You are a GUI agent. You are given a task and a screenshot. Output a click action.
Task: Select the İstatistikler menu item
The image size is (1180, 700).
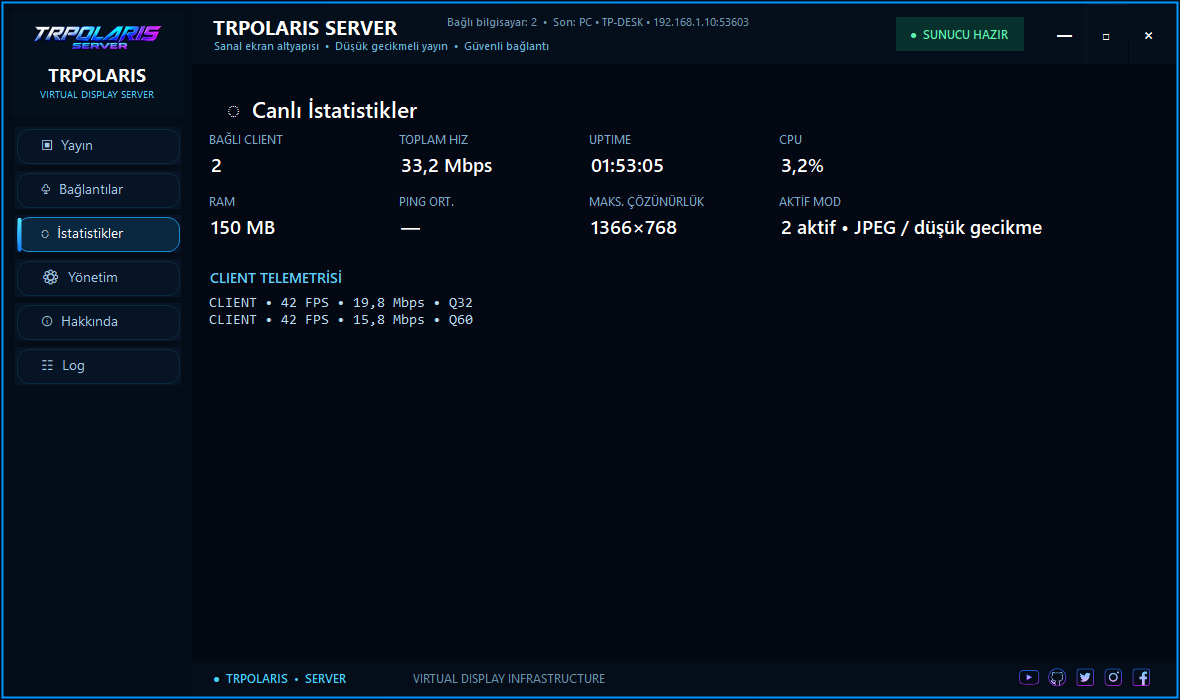pyautogui.click(x=98, y=234)
